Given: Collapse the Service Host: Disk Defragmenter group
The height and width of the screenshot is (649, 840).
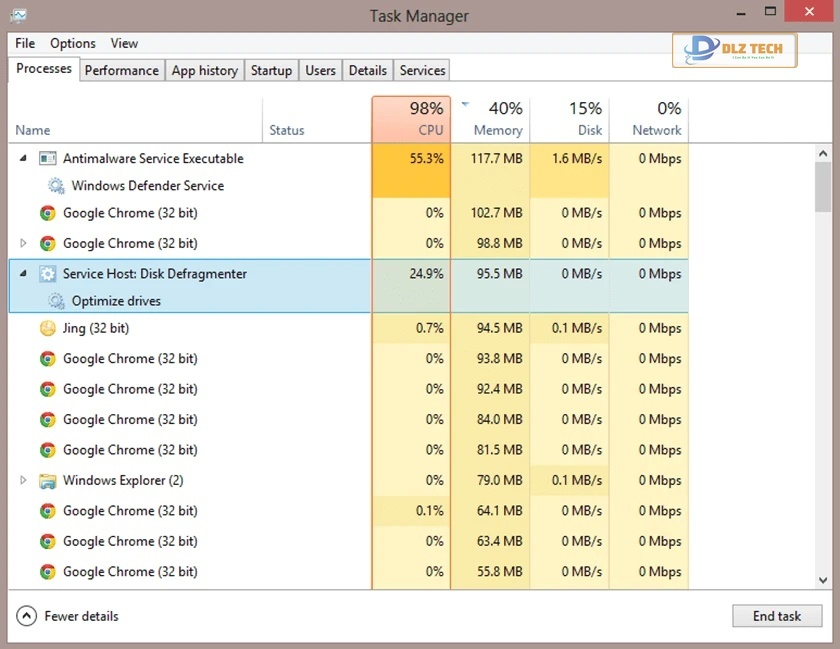Looking at the screenshot, I should [22, 273].
